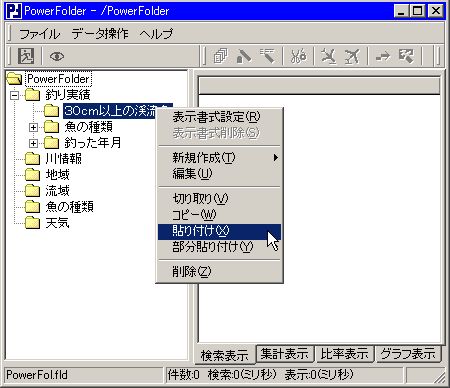Click the folder icon beside 釣り実績
The image size is (450, 388).
point(32,95)
